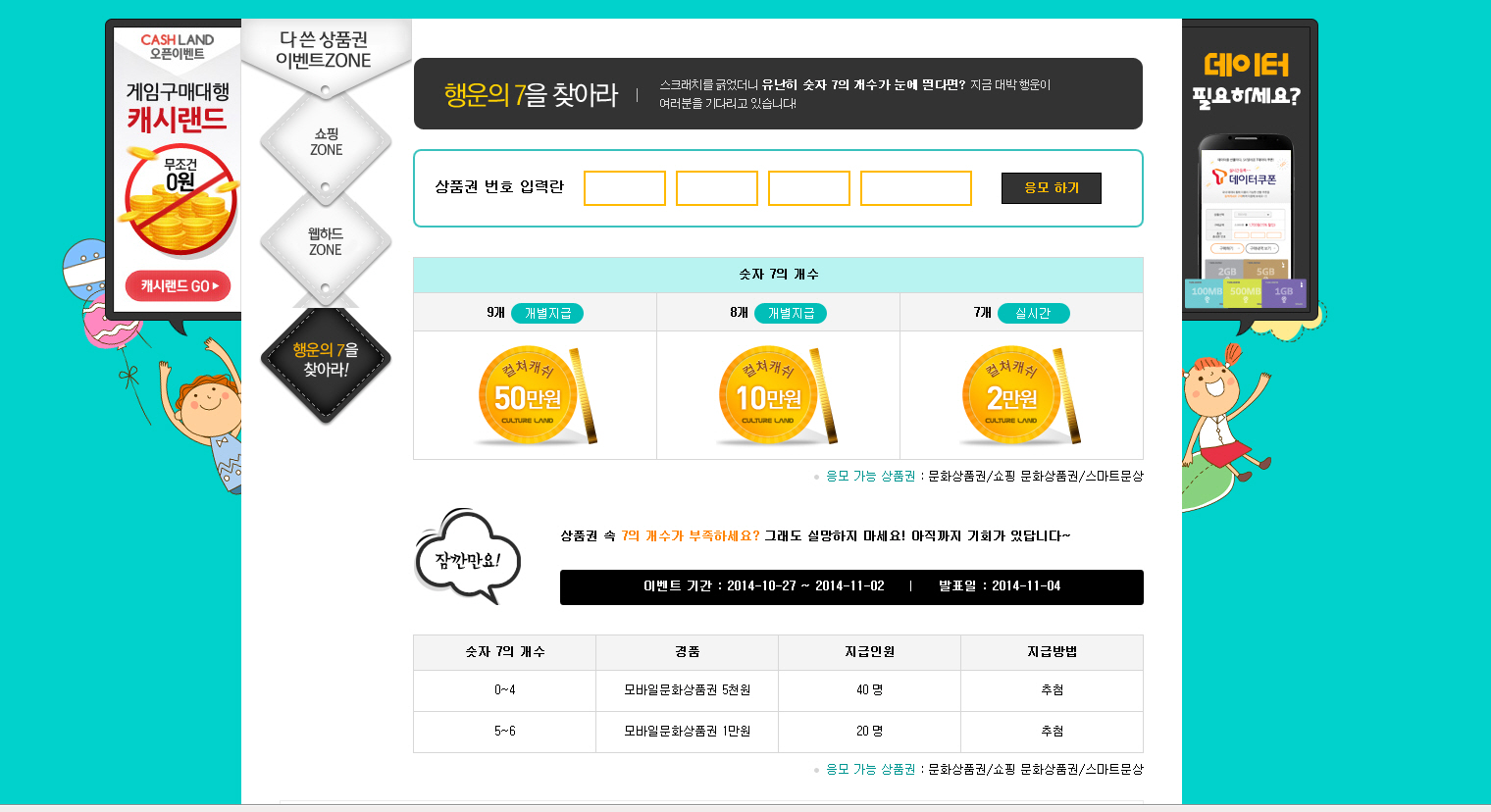Select the 행운의 7을 찾아라 diamond tab
The image size is (1491, 812).
pyautogui.click(x=326, y=361)
